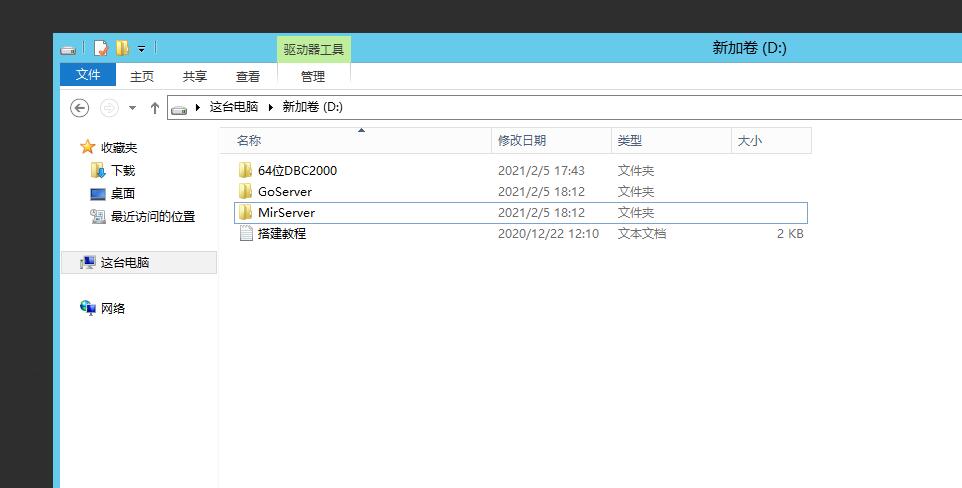This screenshot has height=488, width=962.
Task: Sort files by the 修改日期 column header
Action: pyautogui.click(x=522, y=141)
